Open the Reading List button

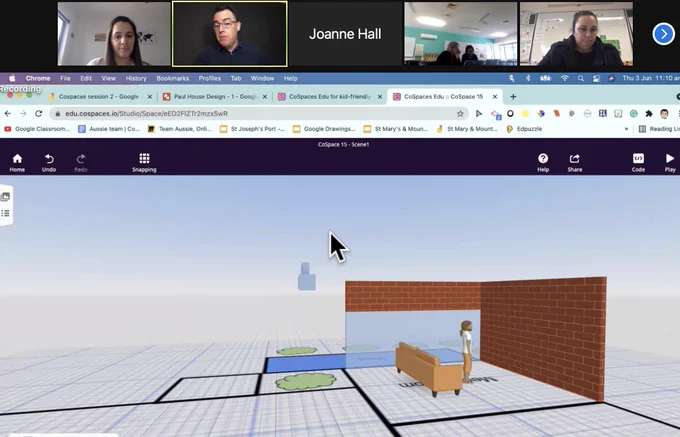pos(659,129)
